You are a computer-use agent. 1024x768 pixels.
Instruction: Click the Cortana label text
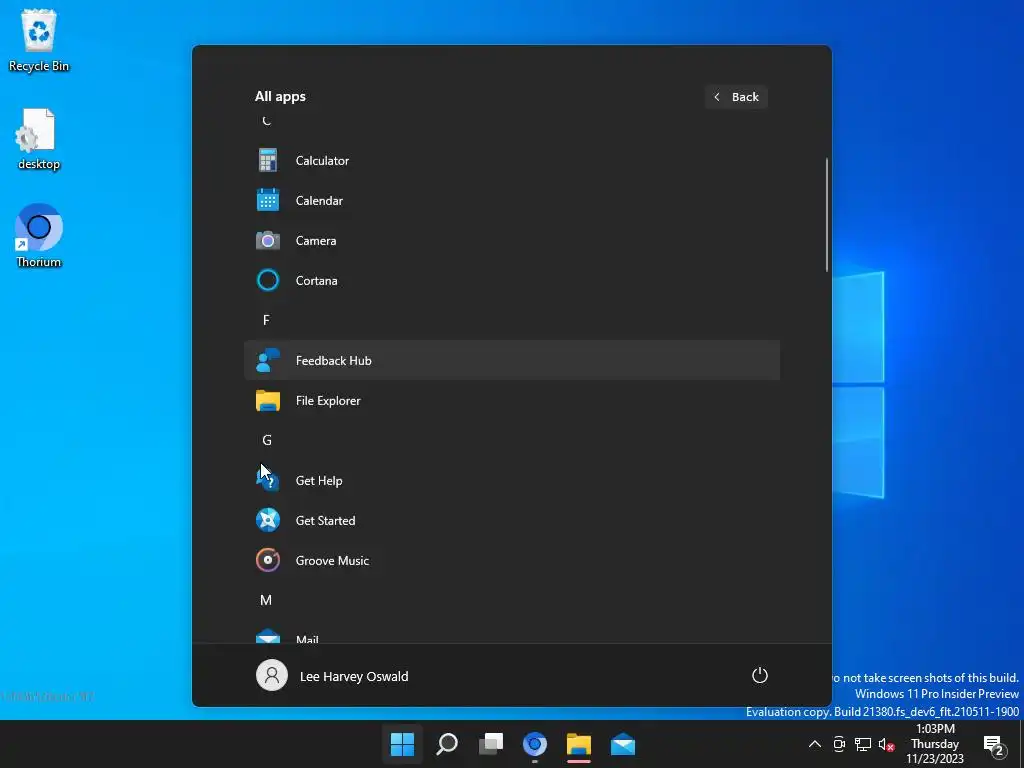click(316, 281)
